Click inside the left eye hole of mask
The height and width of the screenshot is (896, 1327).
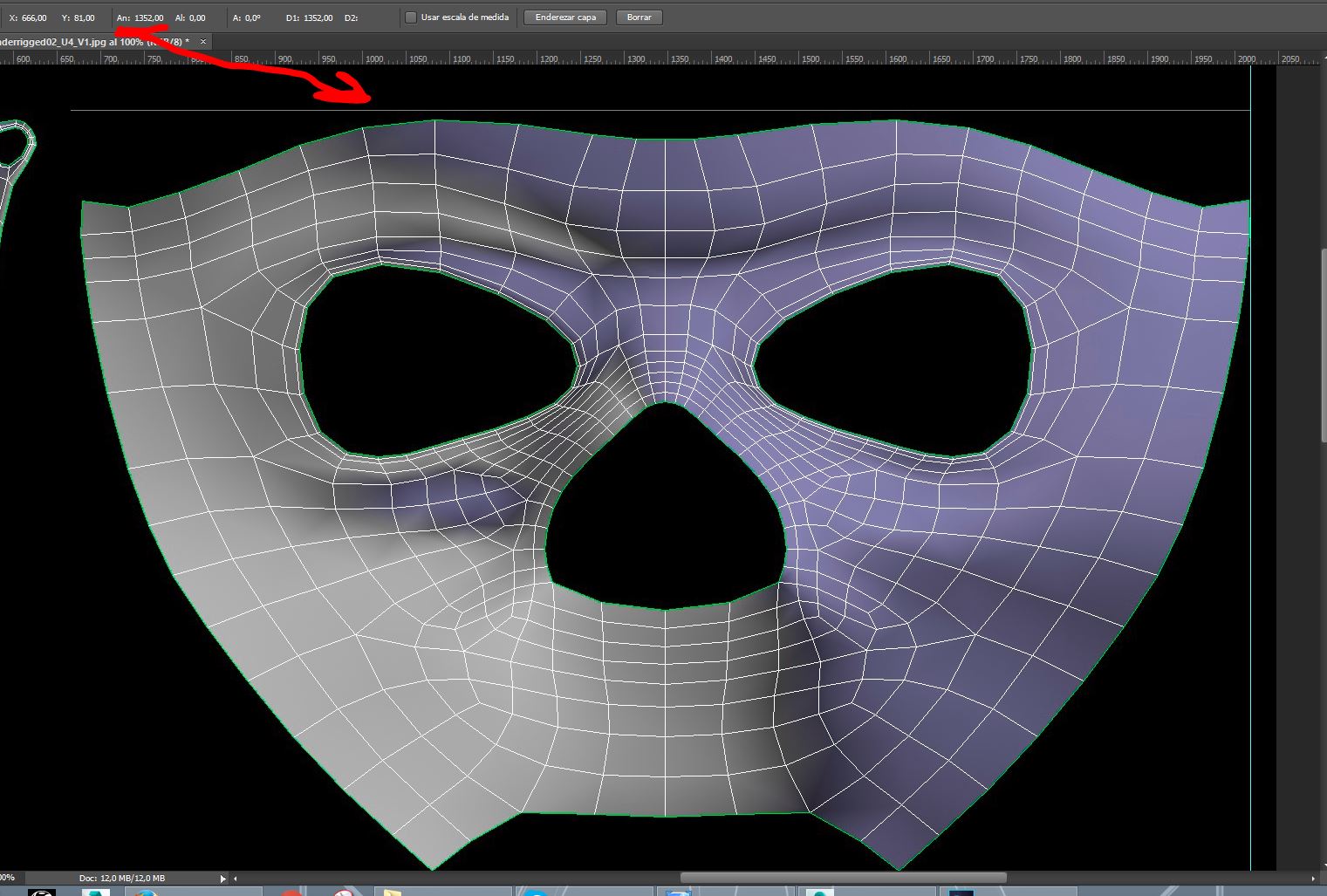436,362
